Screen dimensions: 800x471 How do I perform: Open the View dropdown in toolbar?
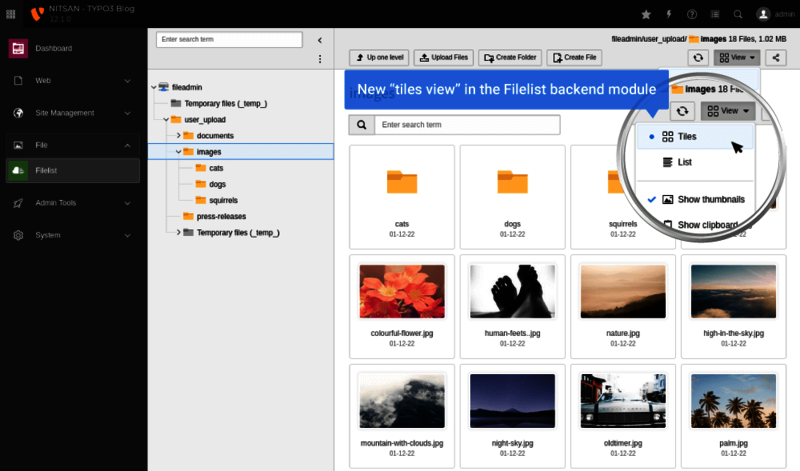pyautogui.click(x=737, y=58)
